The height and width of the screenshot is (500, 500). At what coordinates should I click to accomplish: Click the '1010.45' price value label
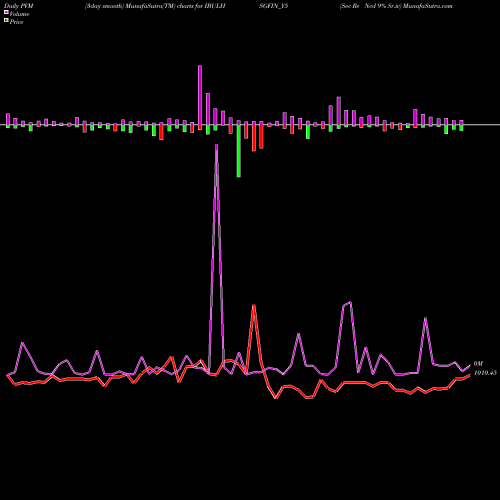tap(485, 373)
